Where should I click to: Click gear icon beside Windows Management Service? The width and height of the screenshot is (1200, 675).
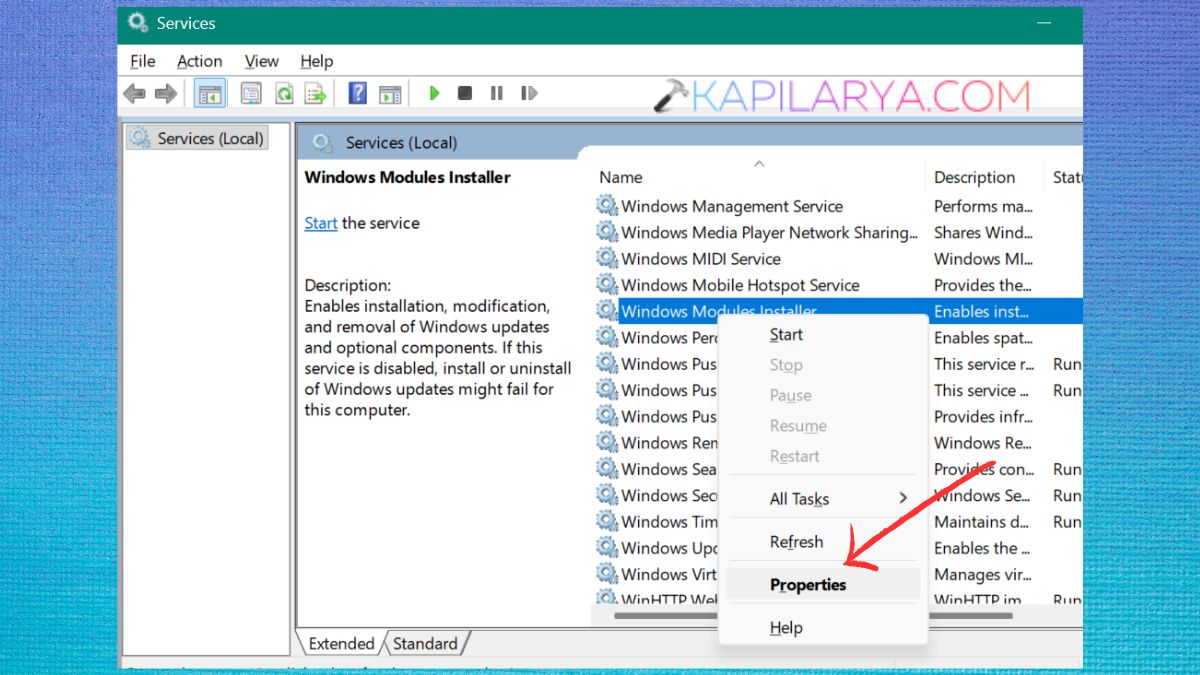pyautogui.click(x=607, y=206)
